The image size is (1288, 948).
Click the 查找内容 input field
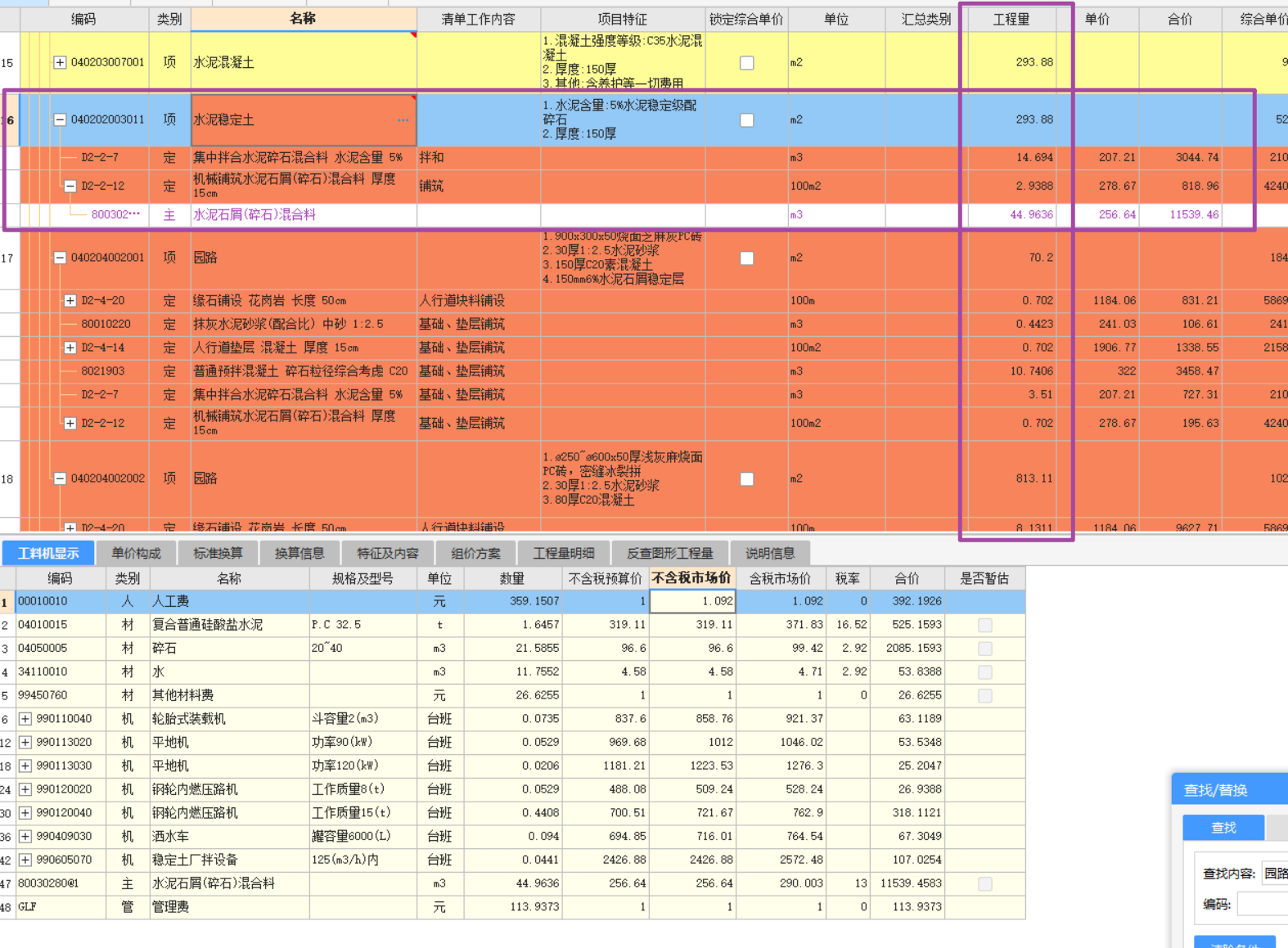(x=1275, y=874)
